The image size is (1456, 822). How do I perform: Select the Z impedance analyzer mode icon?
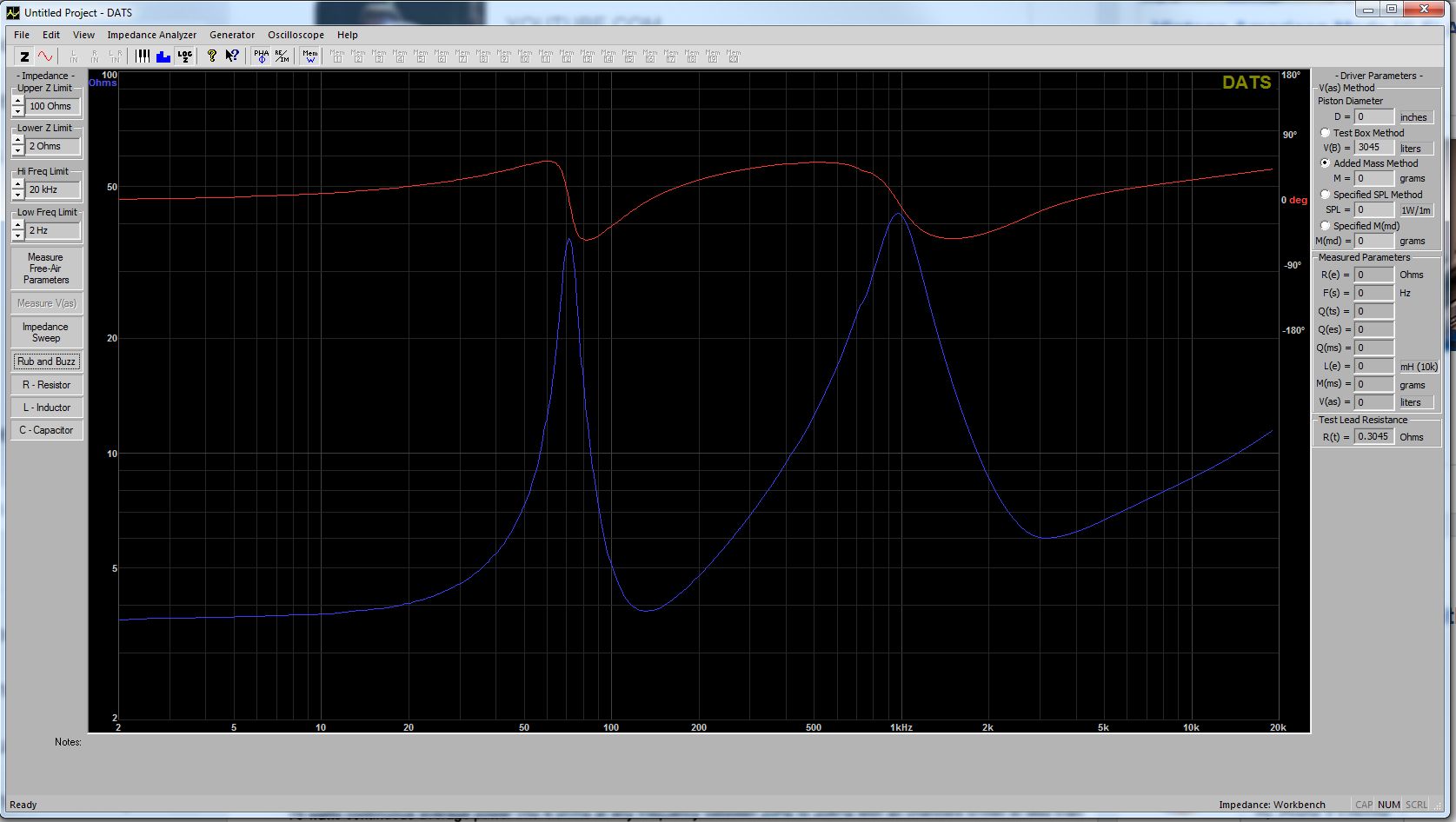click(24, 56)
